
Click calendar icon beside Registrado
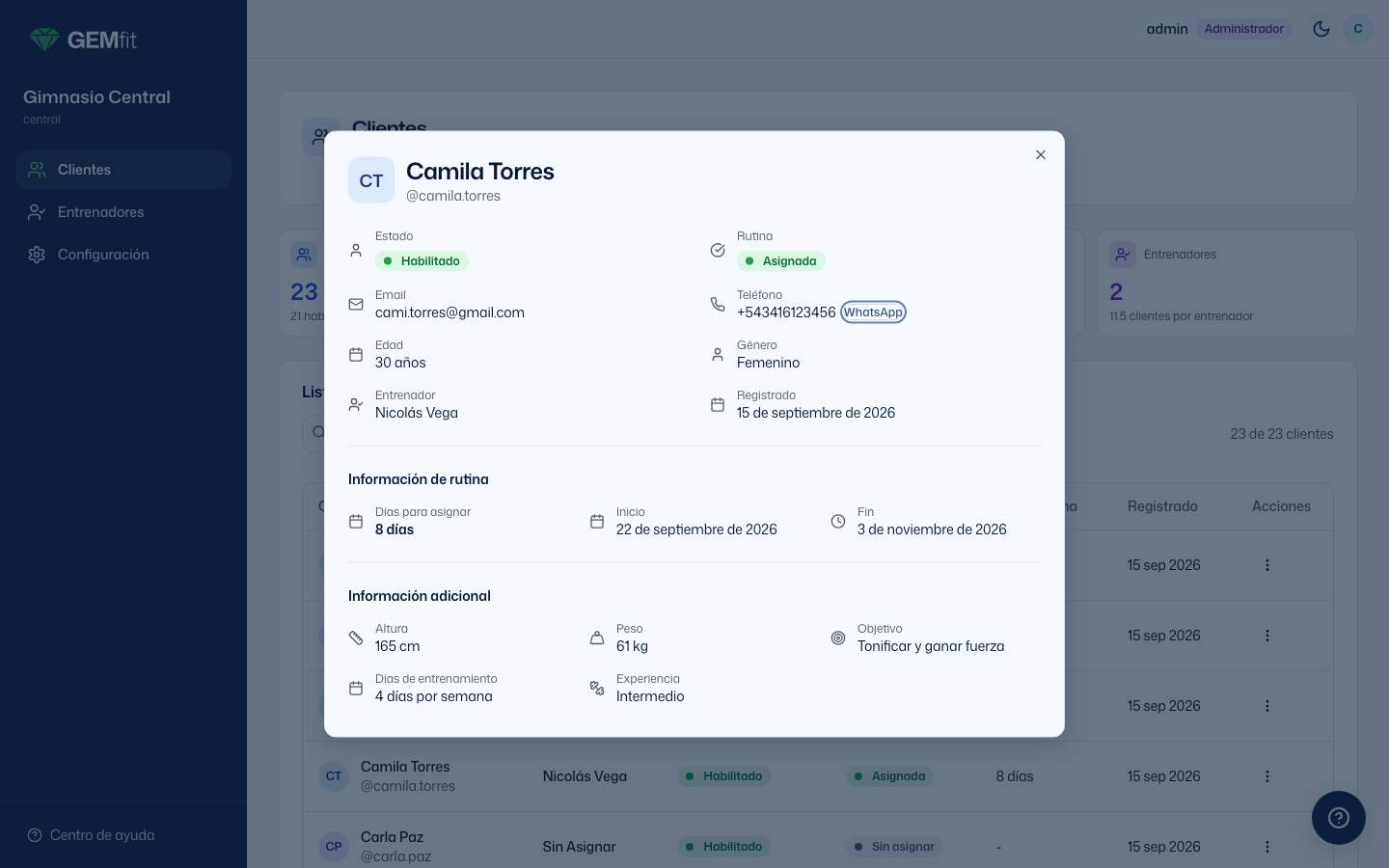click(x=718, y=405)
